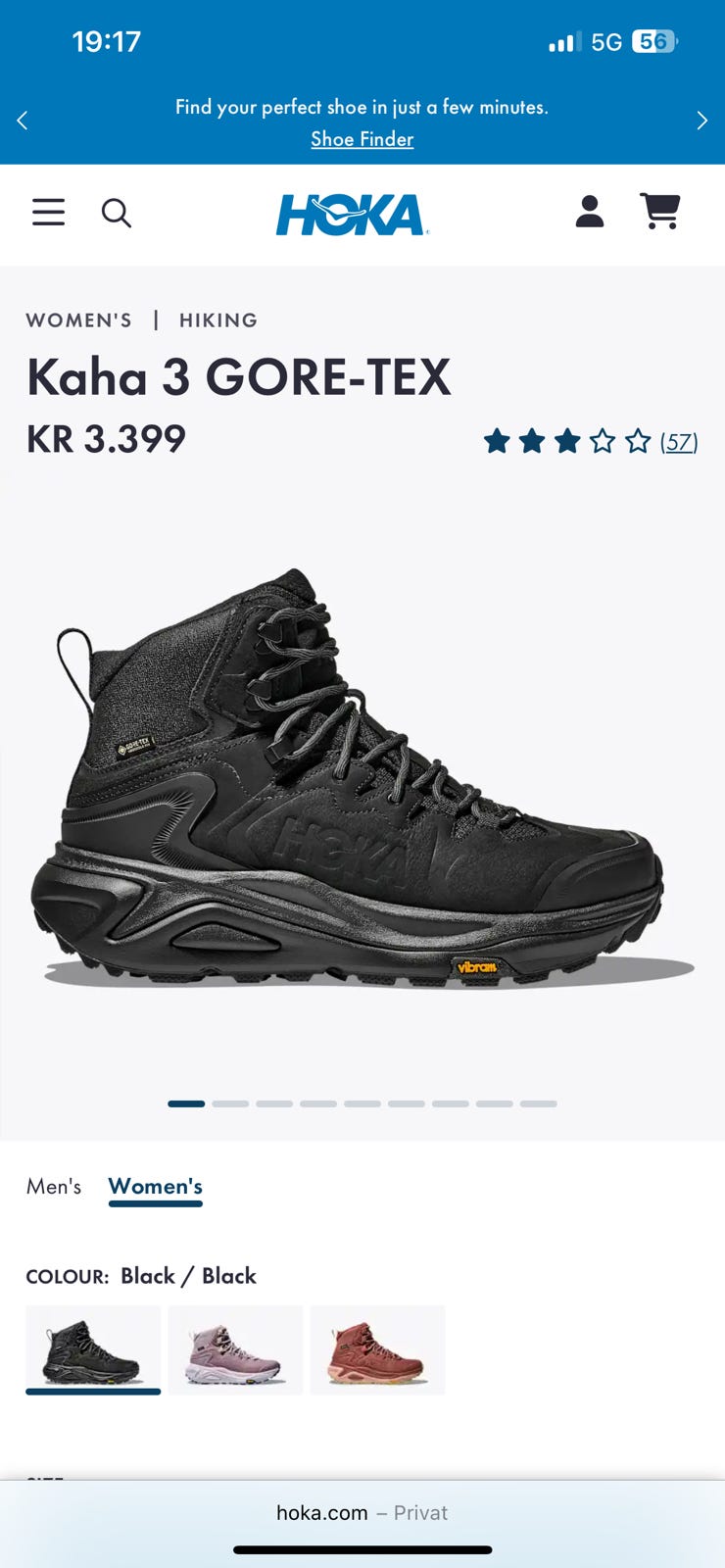Choose the lilac boot colour swatch
Screen dimensions: 725x1568
click(x=235, y=1349)
